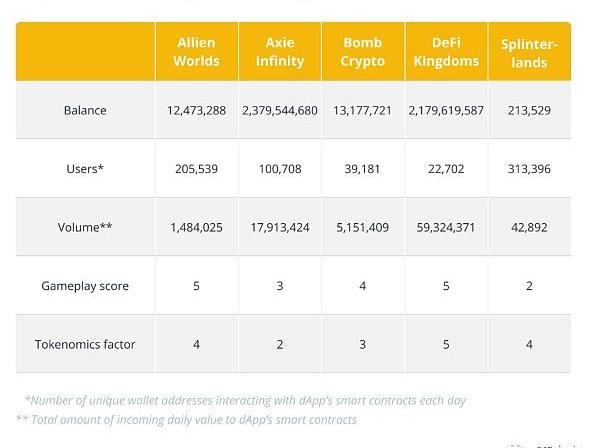Select the Tokenomics factor row label
This screenshot has width=600, height=448.
pyautogui.click(x=85, y=344)
